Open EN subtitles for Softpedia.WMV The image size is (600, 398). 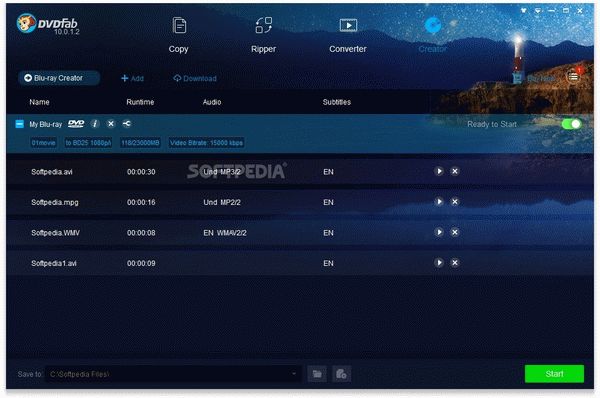[328, 233]
